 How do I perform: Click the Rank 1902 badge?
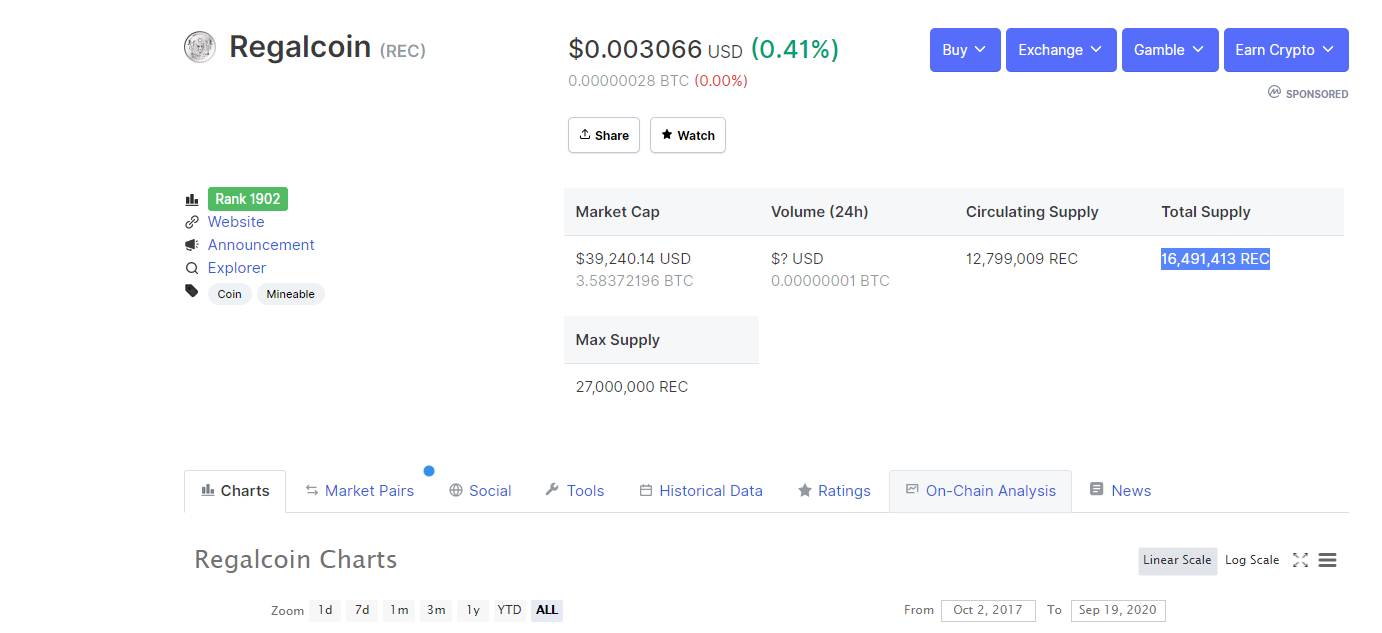pyautogui.click(x=248, y=199)
